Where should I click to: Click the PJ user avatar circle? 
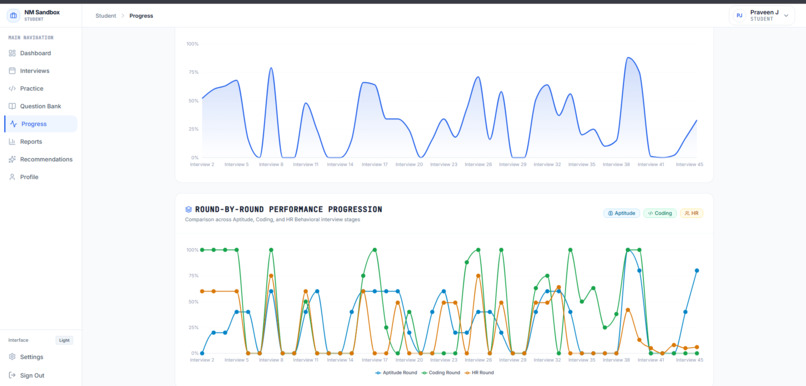[x=740, y=15]
